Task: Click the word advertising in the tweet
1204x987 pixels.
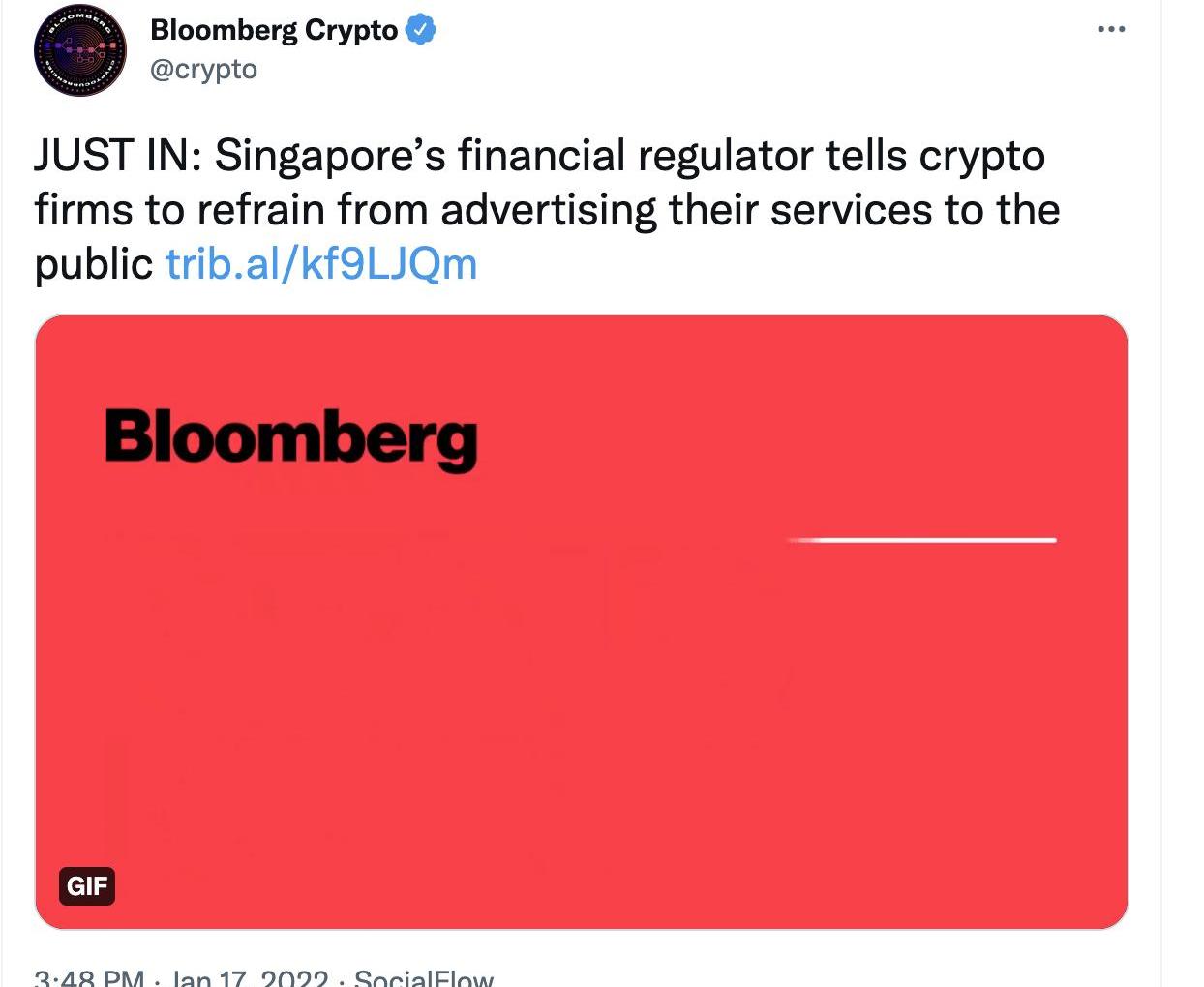Action: coord(548,212)
